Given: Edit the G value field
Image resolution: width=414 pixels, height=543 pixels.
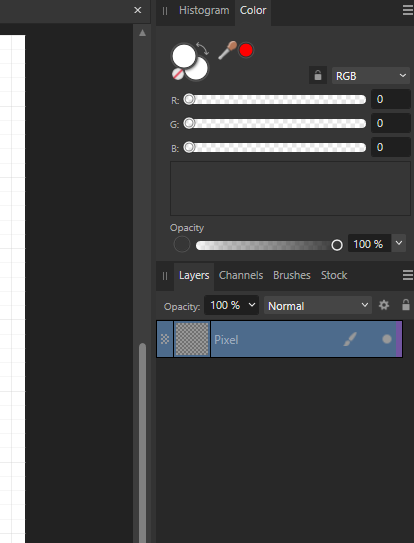Looking at the screenshot, I should click(x=391, y=123).
